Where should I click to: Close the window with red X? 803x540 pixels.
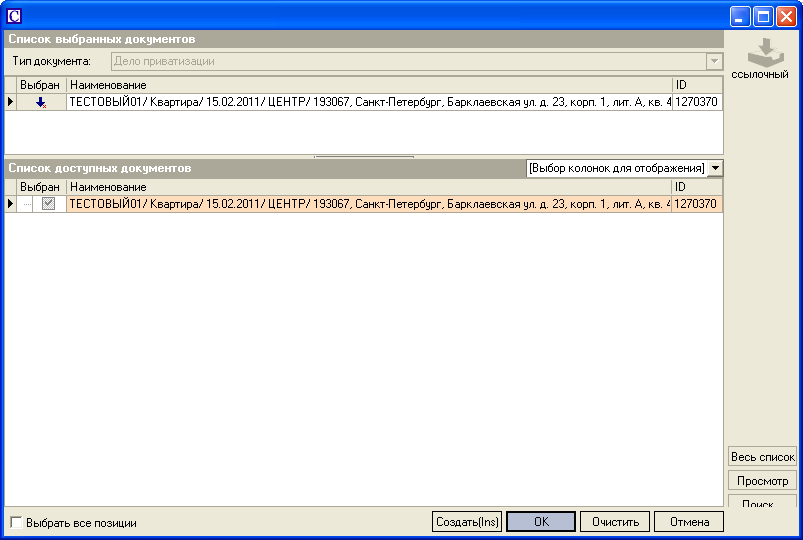coord(785,16)
